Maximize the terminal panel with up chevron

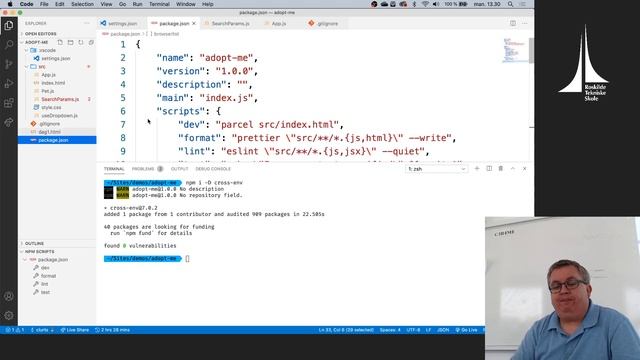(x=513, y=169)
